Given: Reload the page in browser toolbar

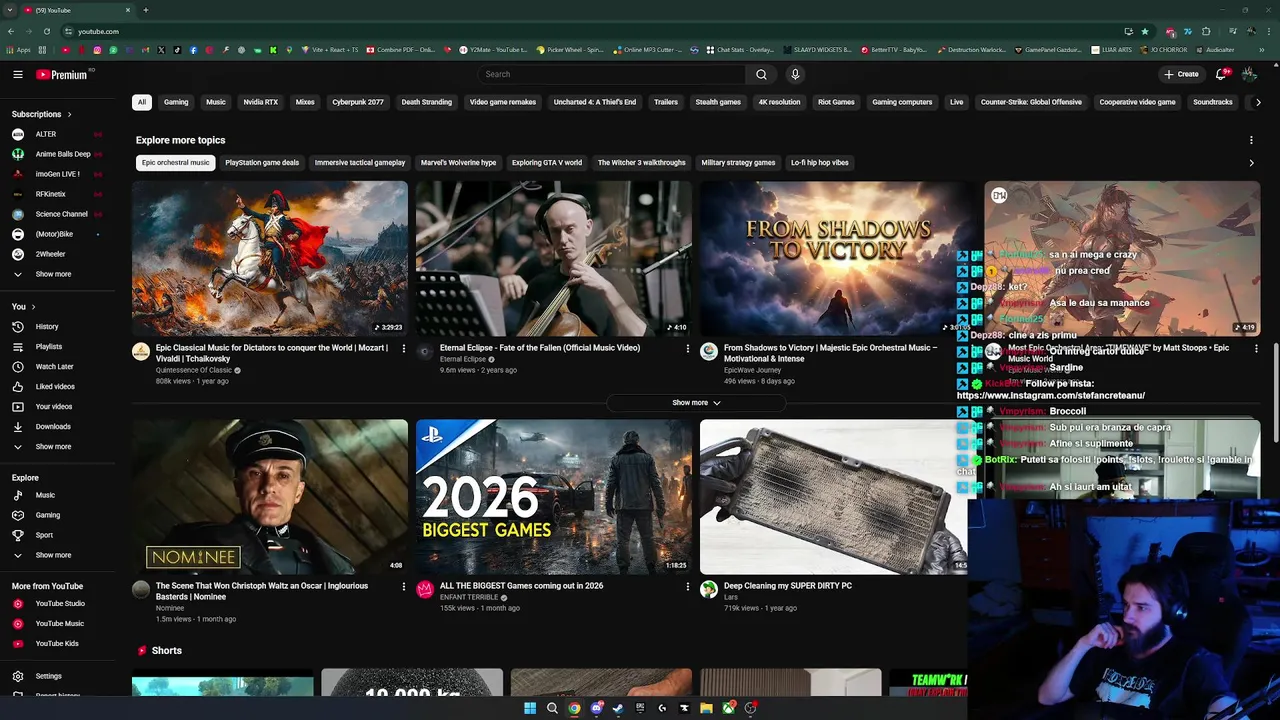Looking at the screenshot, I should click(46, 31).
